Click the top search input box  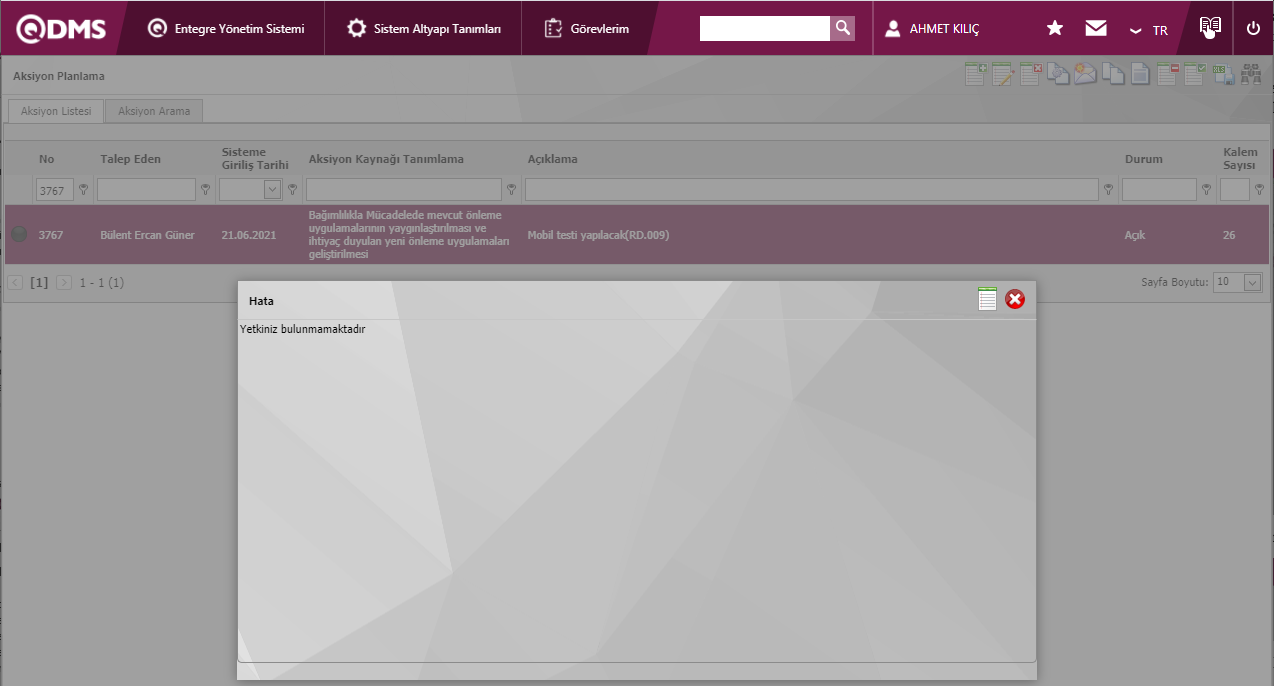click(x=765, y=28)
